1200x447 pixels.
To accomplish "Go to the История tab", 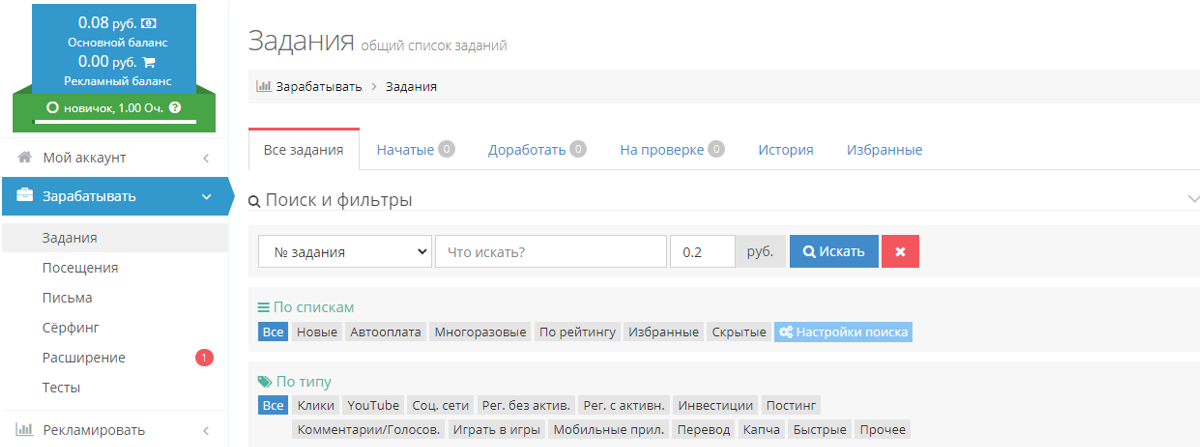I will (785, 150).
